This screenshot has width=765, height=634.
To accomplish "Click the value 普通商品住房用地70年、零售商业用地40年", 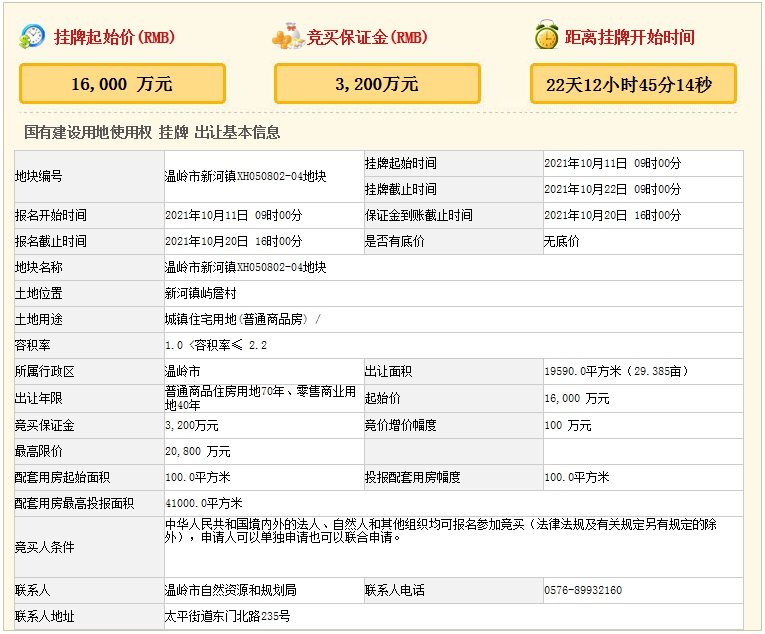I will pos(261,398).
